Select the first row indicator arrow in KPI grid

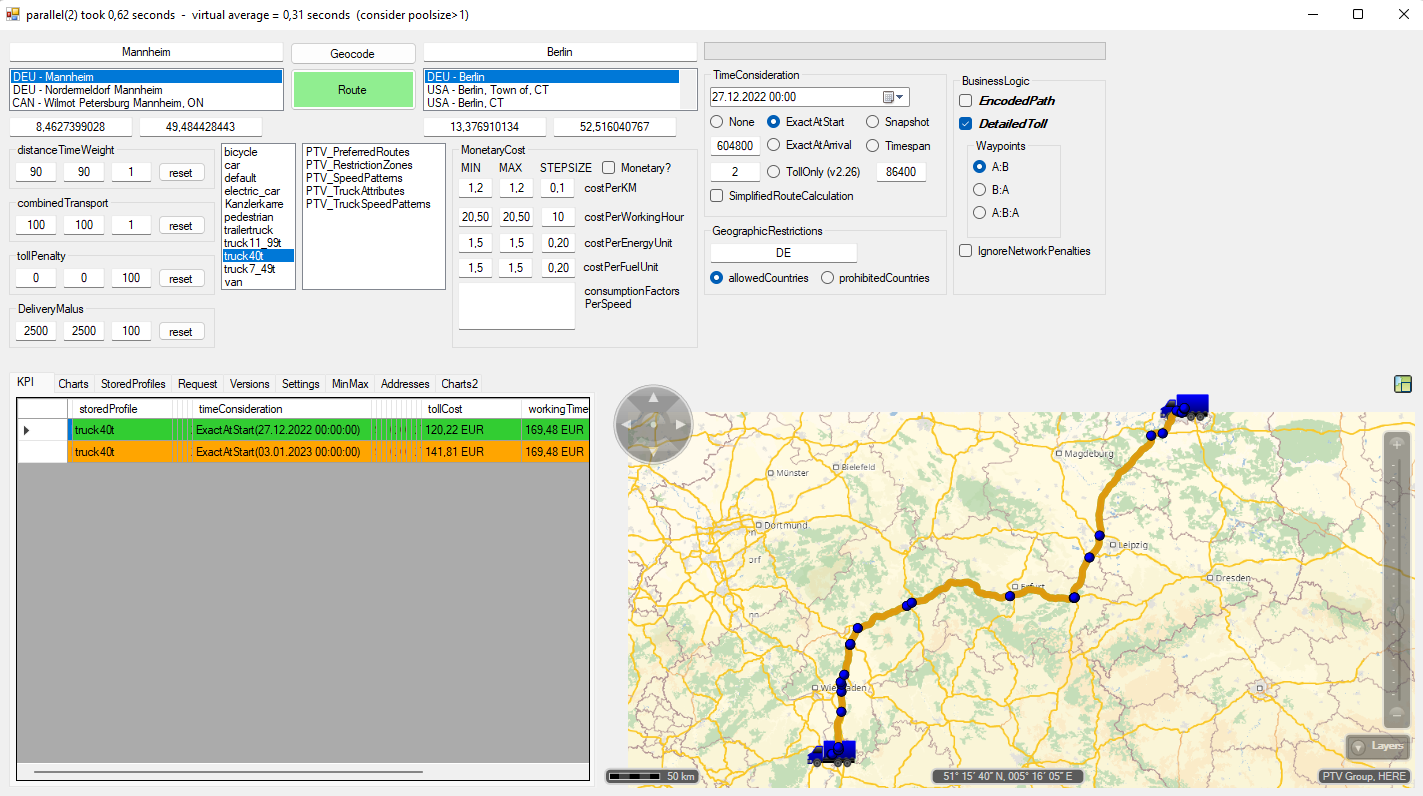(x=27, y=430)
